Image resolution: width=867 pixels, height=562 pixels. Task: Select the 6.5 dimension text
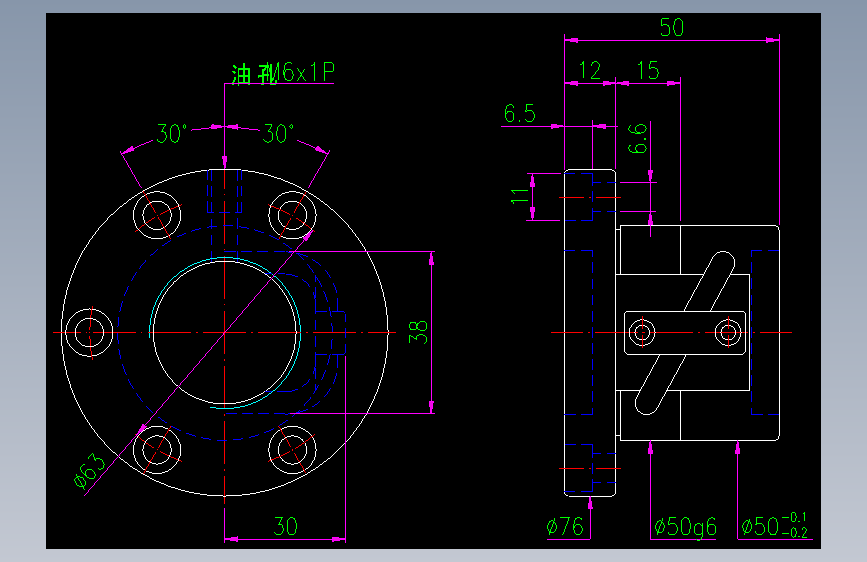coord(520,113)
